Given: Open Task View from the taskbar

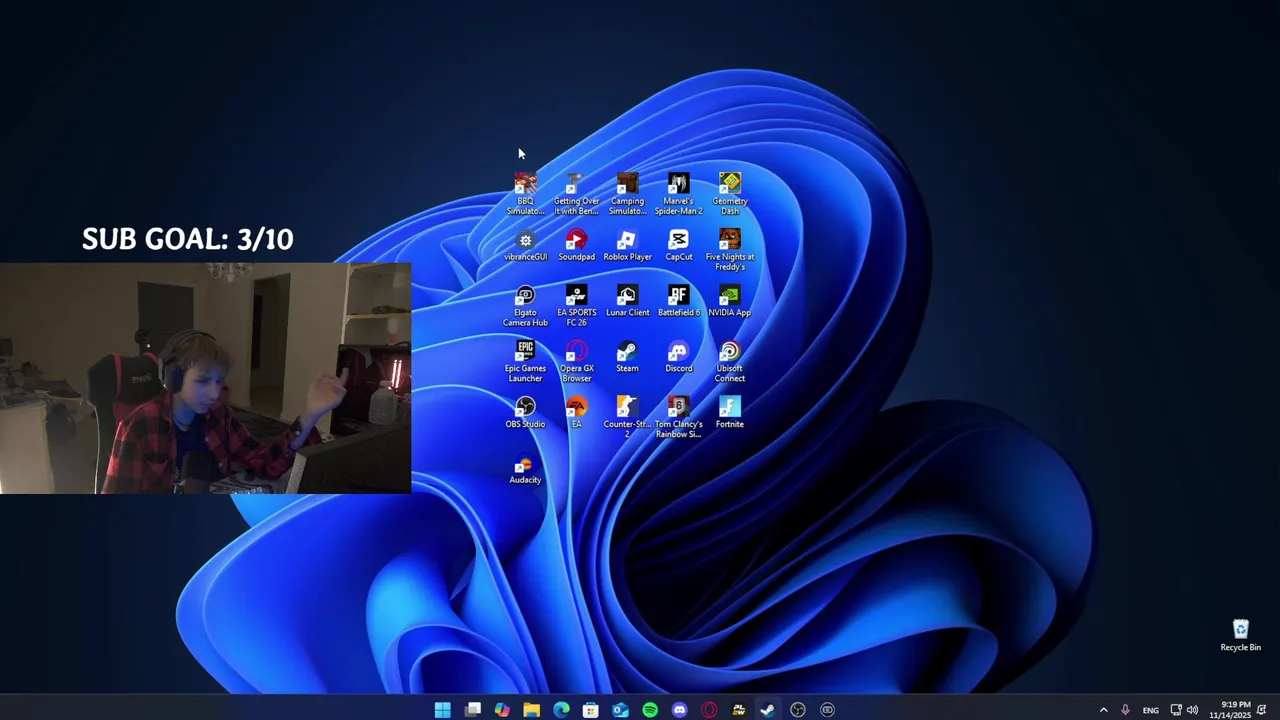Looking at the screenshot, I should [472, 710].
